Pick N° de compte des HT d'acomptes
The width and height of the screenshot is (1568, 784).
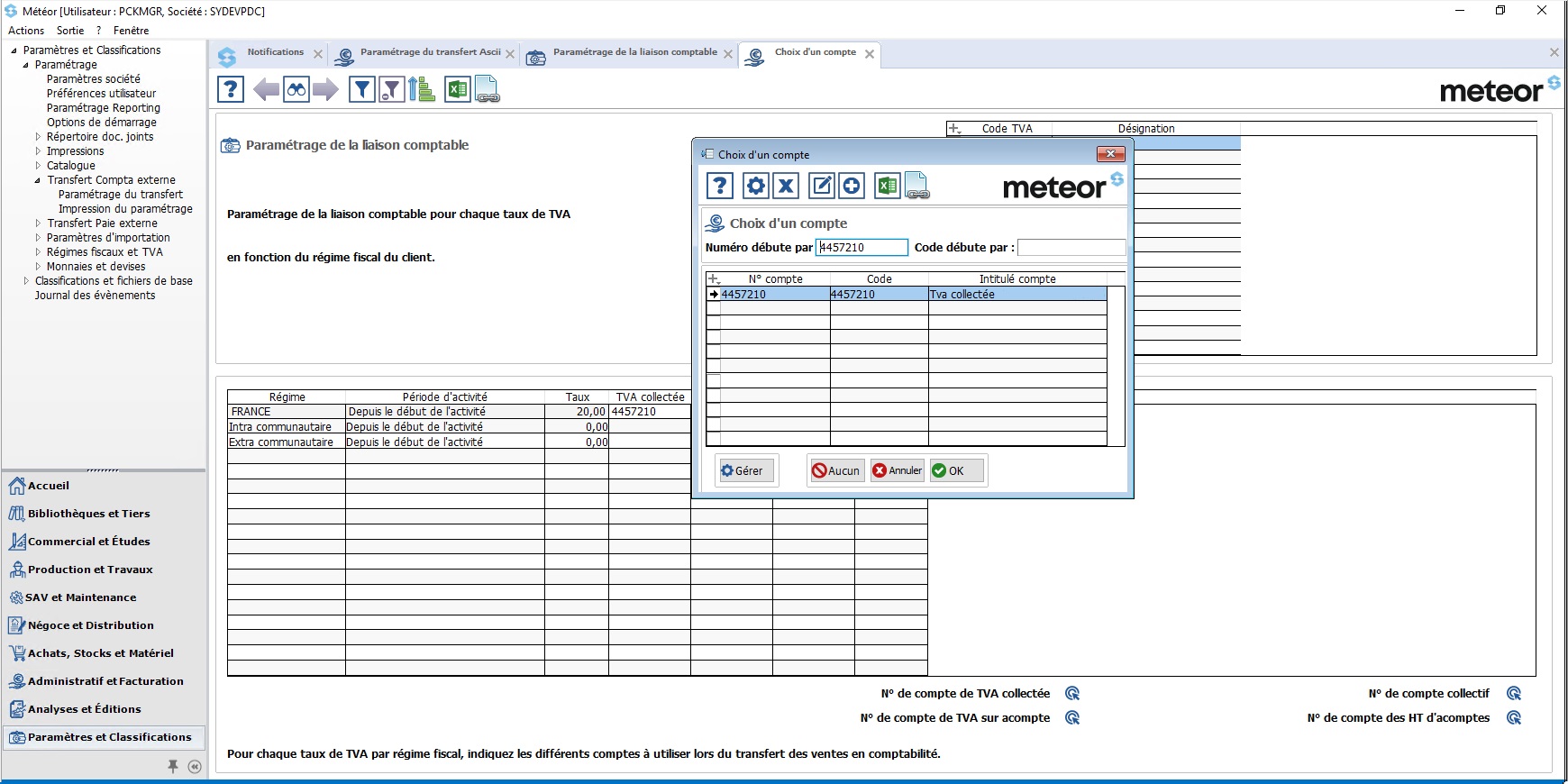click(x=1514, y=717)
